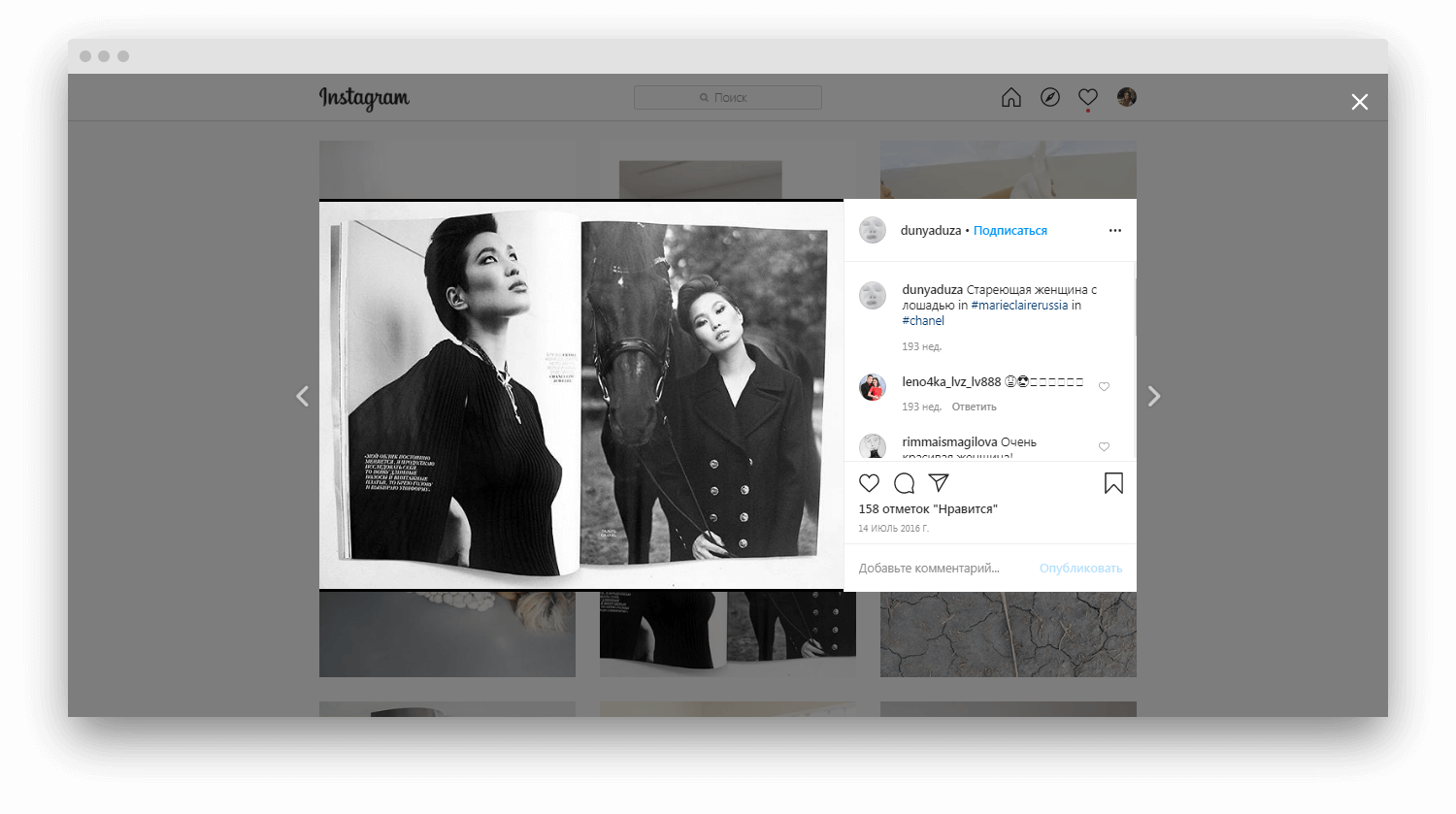The width and height of the screenshot is (1456, 814).
Task: Open your profile avatar in header
Action: coord(1127,97)
